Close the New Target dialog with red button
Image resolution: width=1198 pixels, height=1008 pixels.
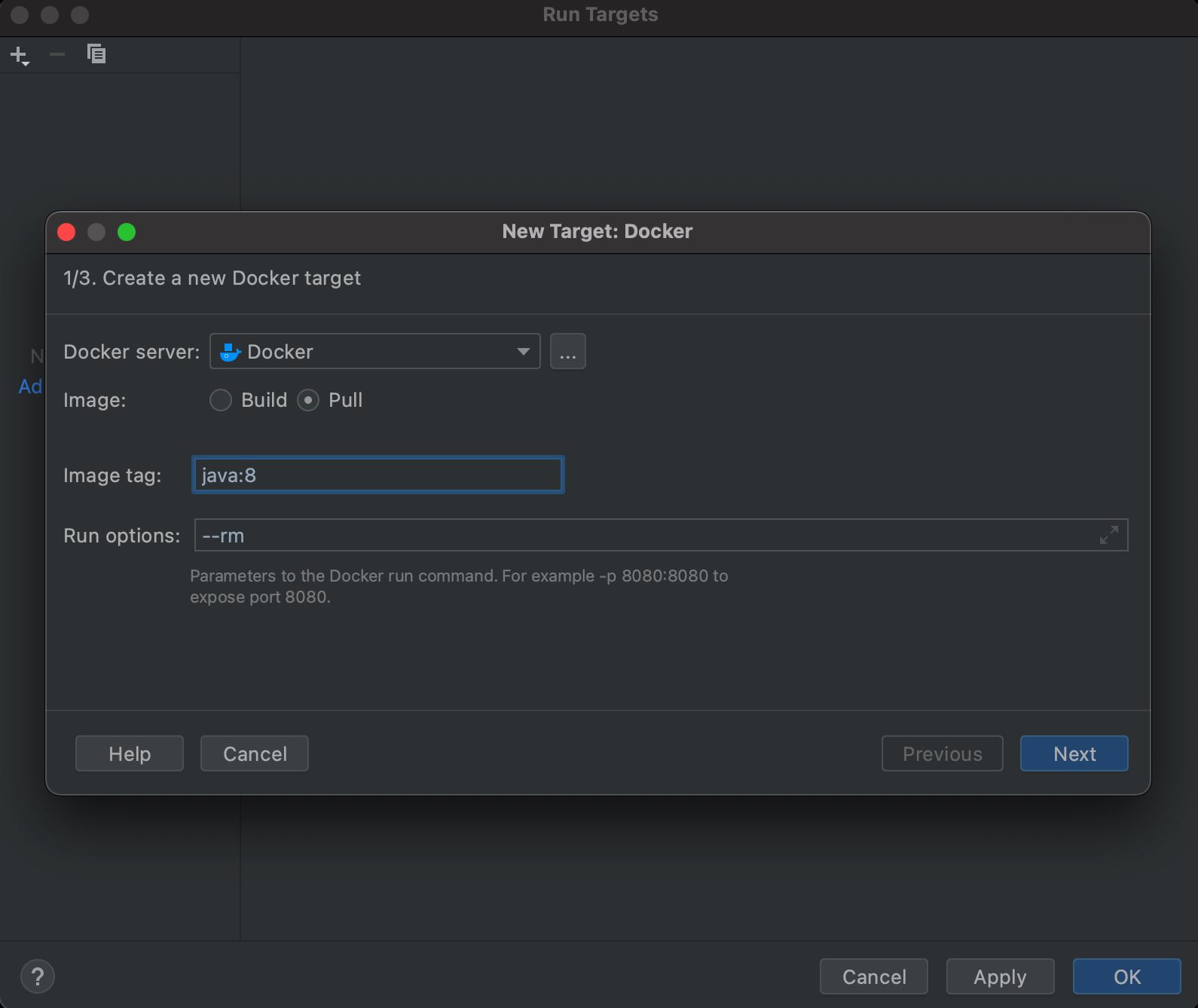coord(66,232)
